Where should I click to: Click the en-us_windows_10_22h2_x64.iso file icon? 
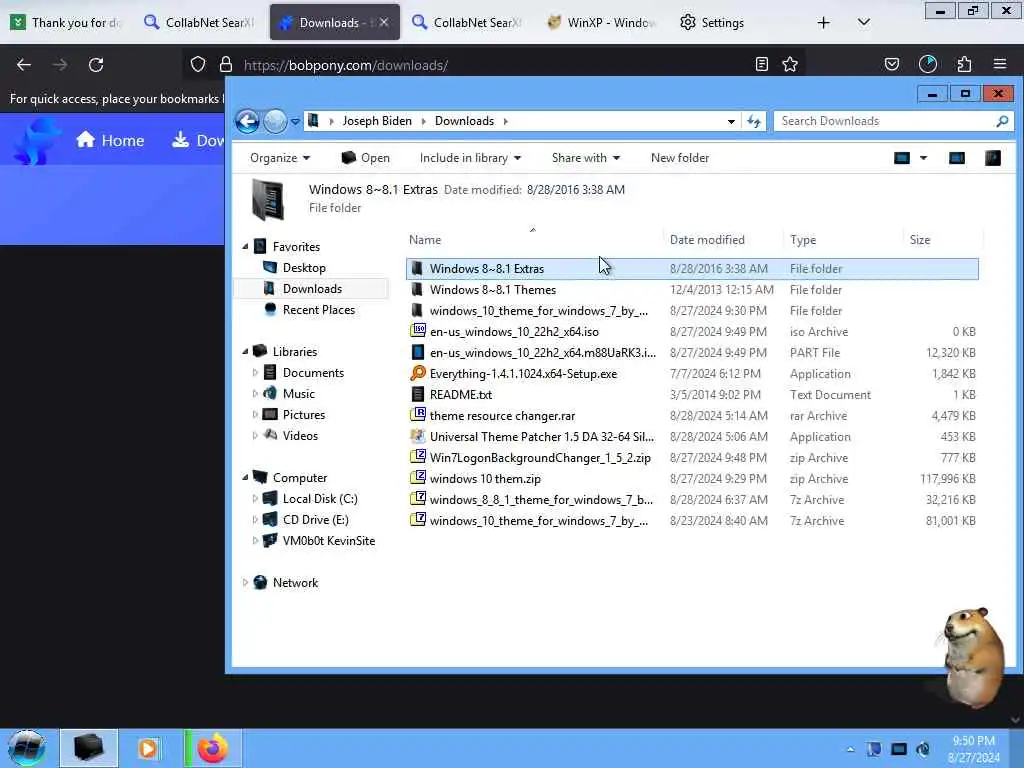pyautogui.click(x=418, y=331)
